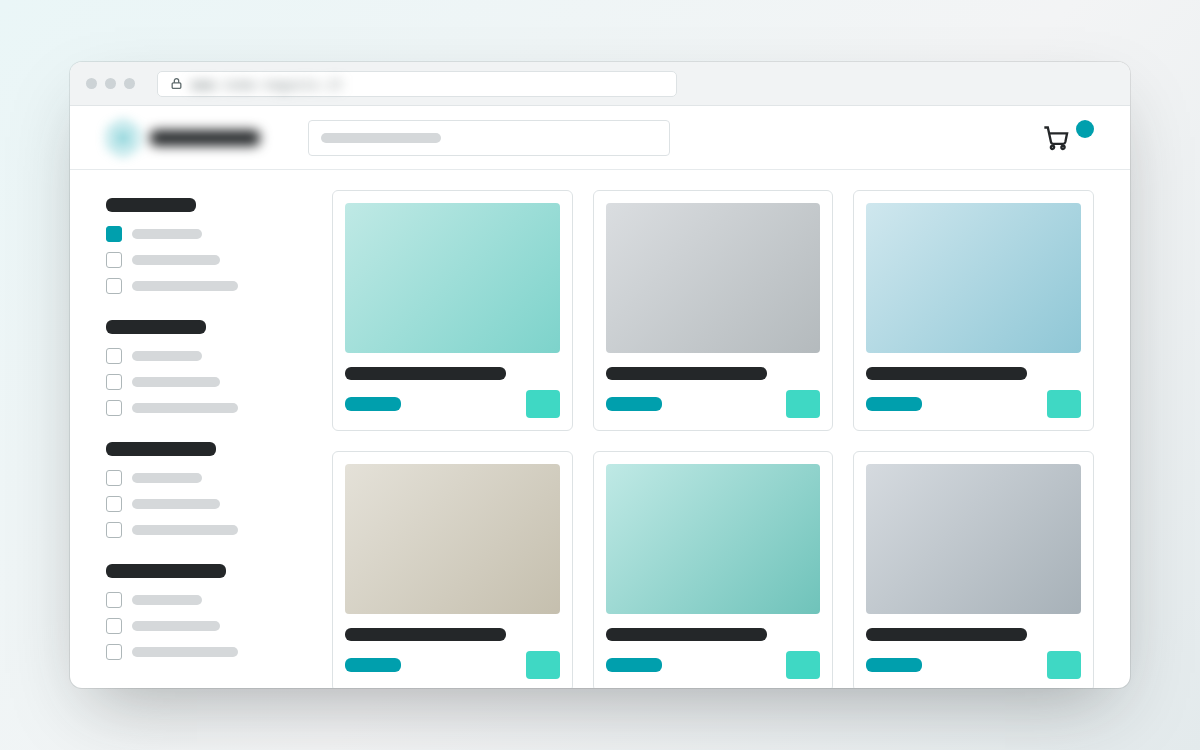The height and width of the screenshot is (750, 1200).
Task: Open bottom-row teal product image
Action: tap(713, 539)
